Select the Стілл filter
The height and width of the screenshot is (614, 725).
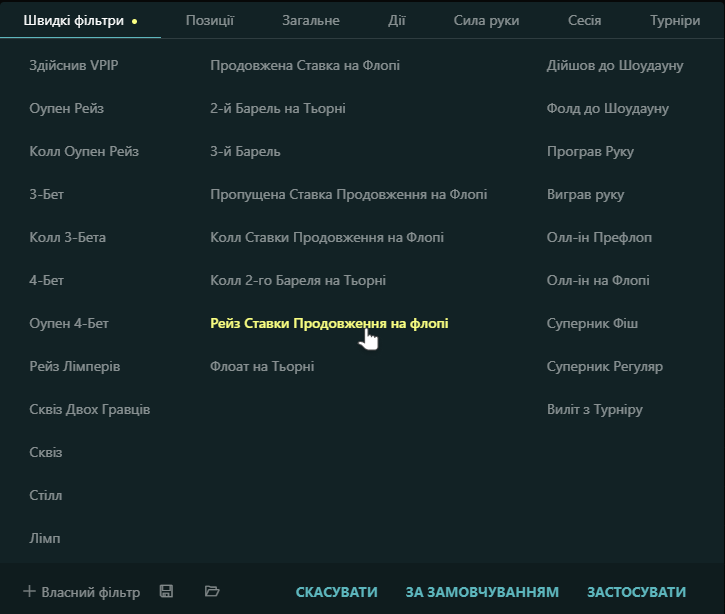click(x=46, y=495)
